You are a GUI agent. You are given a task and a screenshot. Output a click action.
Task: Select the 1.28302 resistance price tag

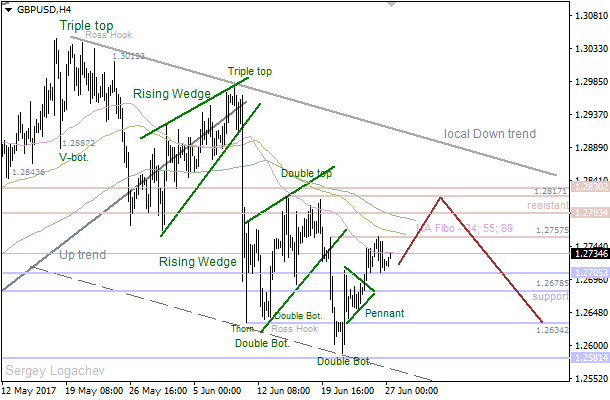(x=589, y=187)
